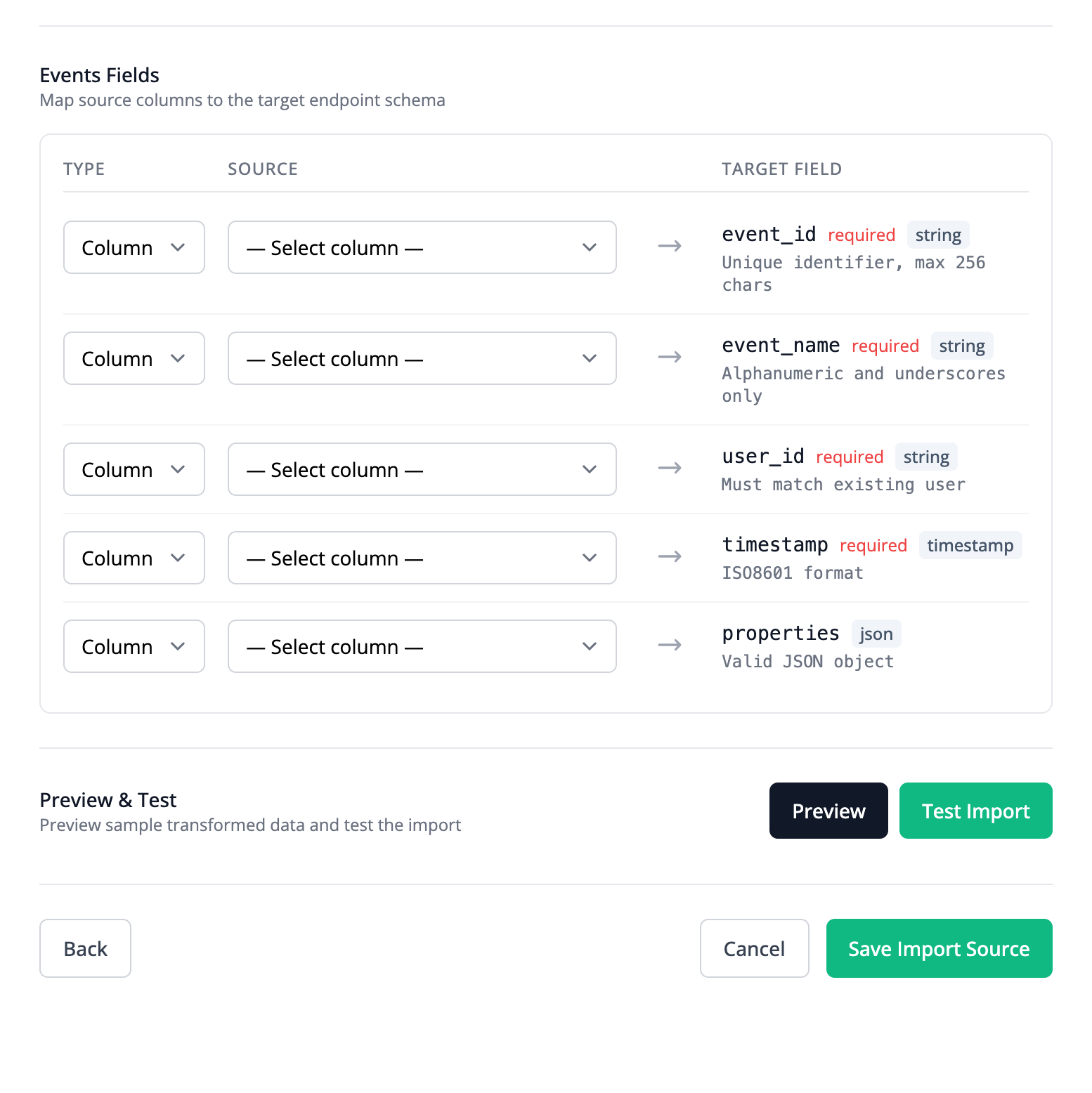This screenshot has width=1092, height=1093.
Task: Open the Column type selector for the event_id row
Action: point(134,247)
